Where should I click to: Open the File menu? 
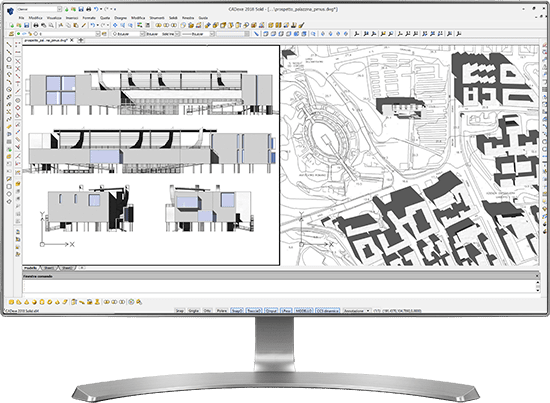point(21,18)
